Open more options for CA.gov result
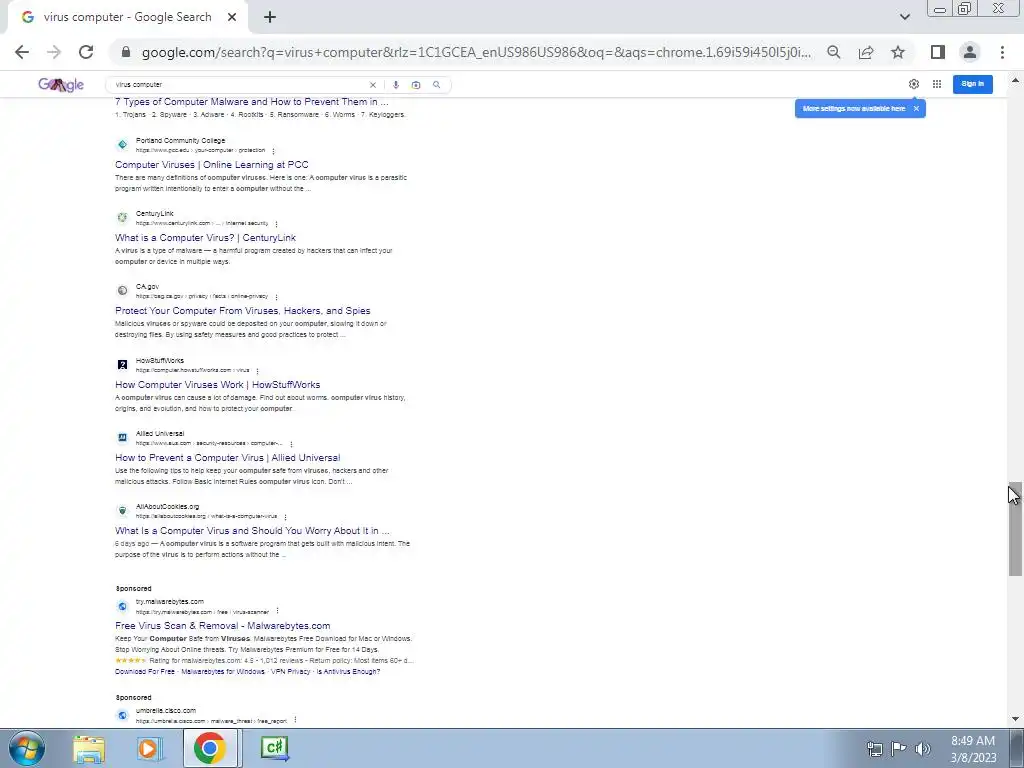1024x768 pixels. click(276, 297)
